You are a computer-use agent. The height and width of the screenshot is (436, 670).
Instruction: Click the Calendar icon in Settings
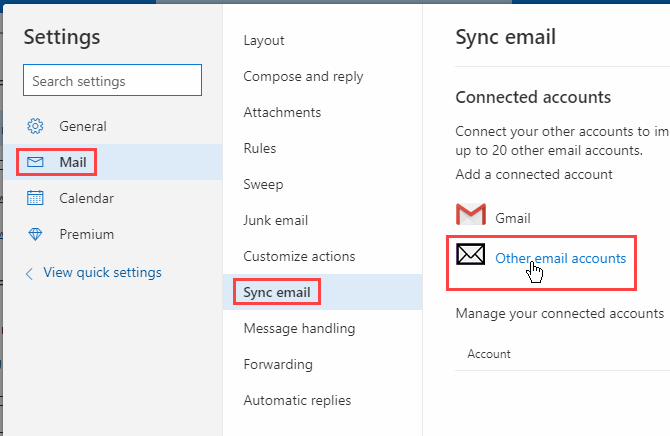[x=35, y=198]
